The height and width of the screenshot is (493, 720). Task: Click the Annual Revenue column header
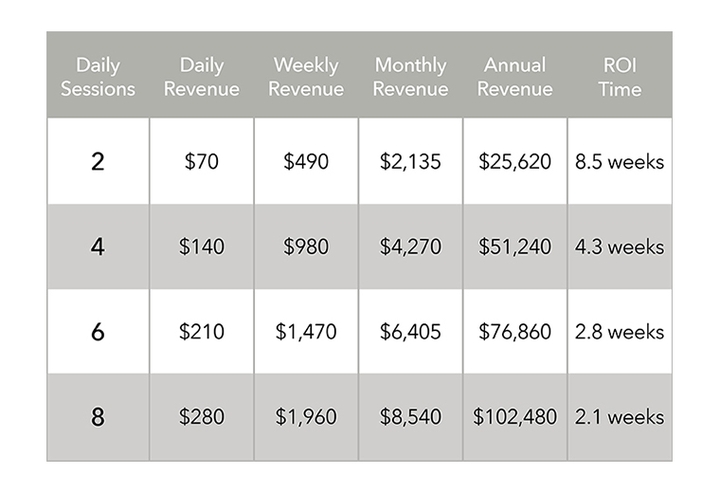click(x=515, y=75)
